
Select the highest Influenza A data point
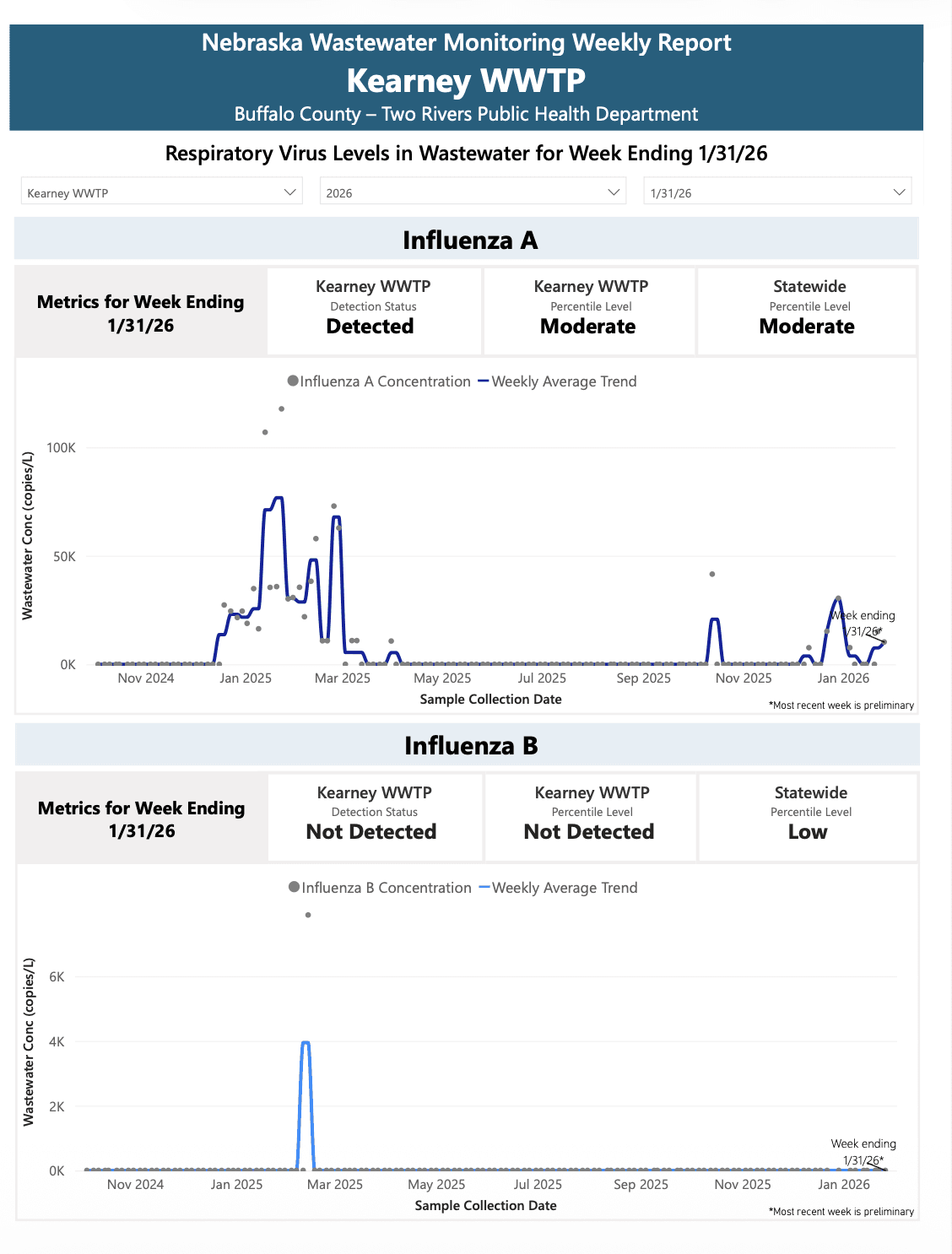tap(281, 409)
